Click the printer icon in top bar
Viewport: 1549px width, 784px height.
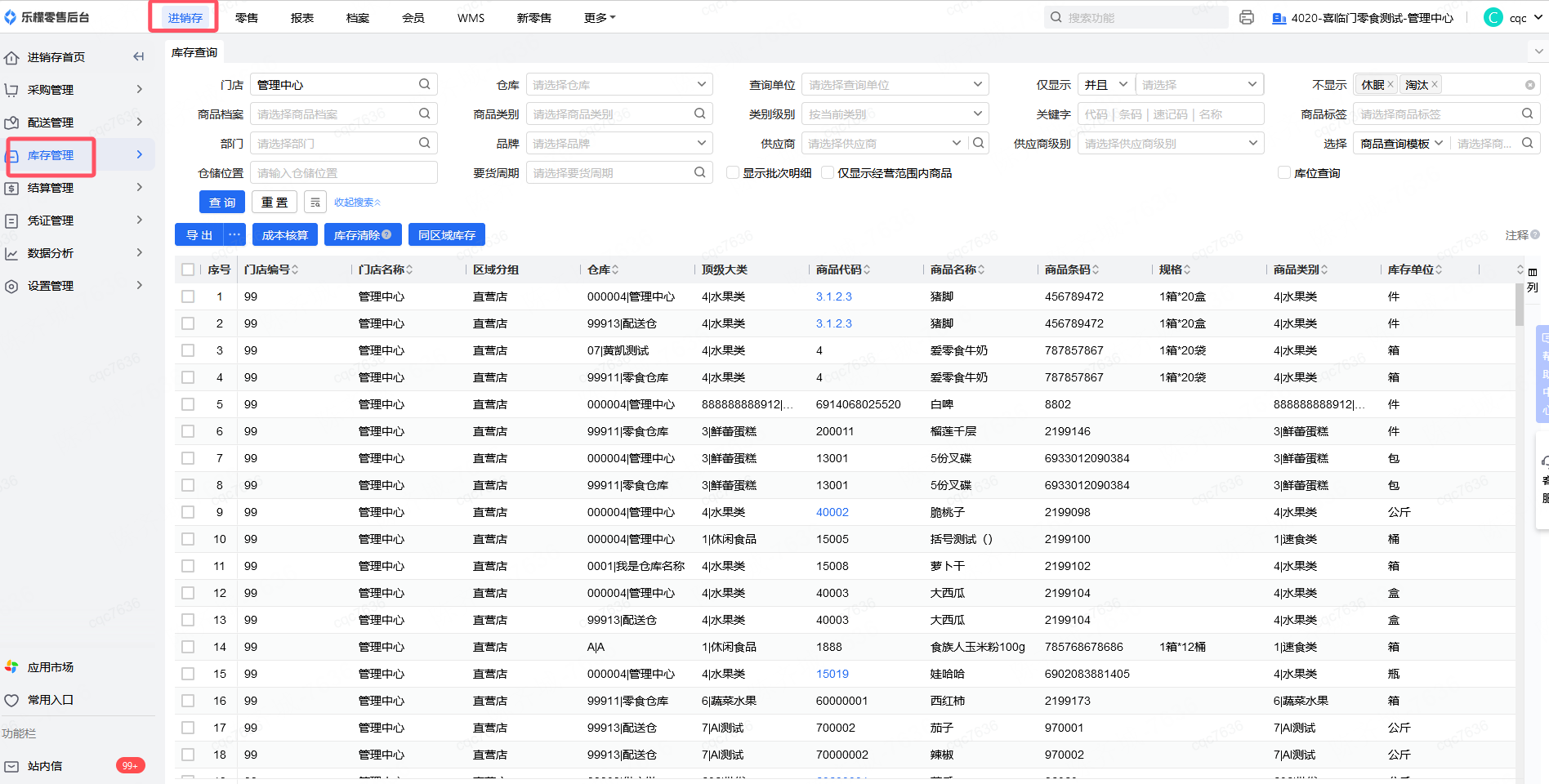(1246, 17)
